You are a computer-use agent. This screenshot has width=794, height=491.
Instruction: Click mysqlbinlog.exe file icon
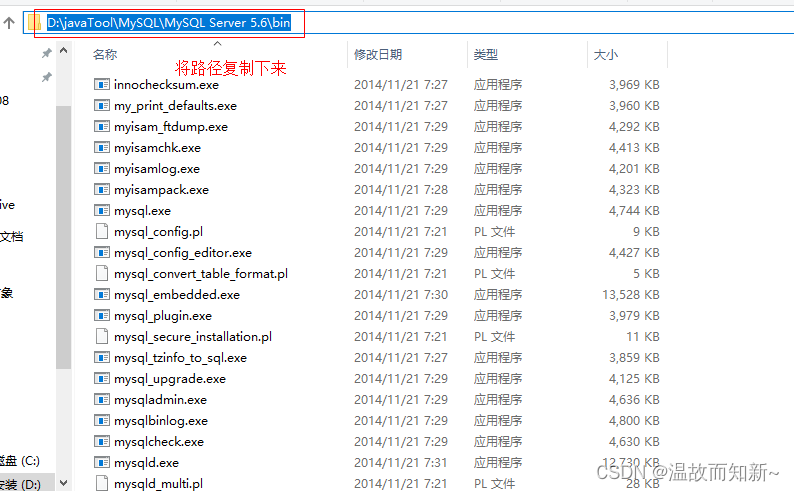point(102,421)
